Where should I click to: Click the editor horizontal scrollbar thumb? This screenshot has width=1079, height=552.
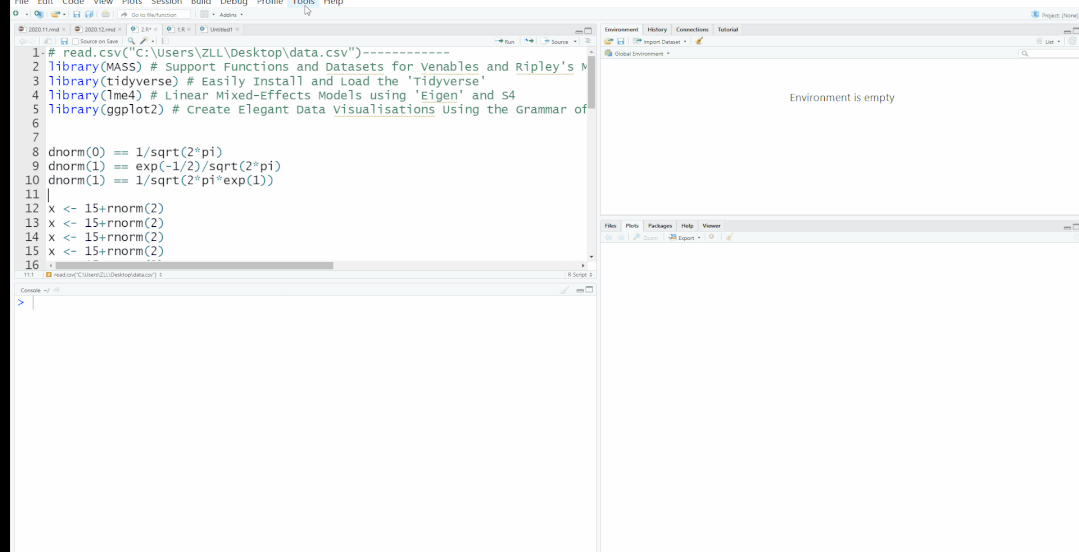pyautogui.click(x=194, y=265)
